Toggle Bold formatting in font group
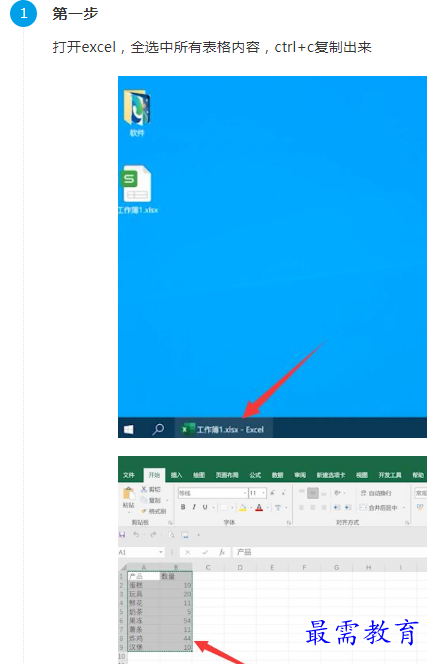The height and width of the screenshot is (664, 427). [183, 507]
